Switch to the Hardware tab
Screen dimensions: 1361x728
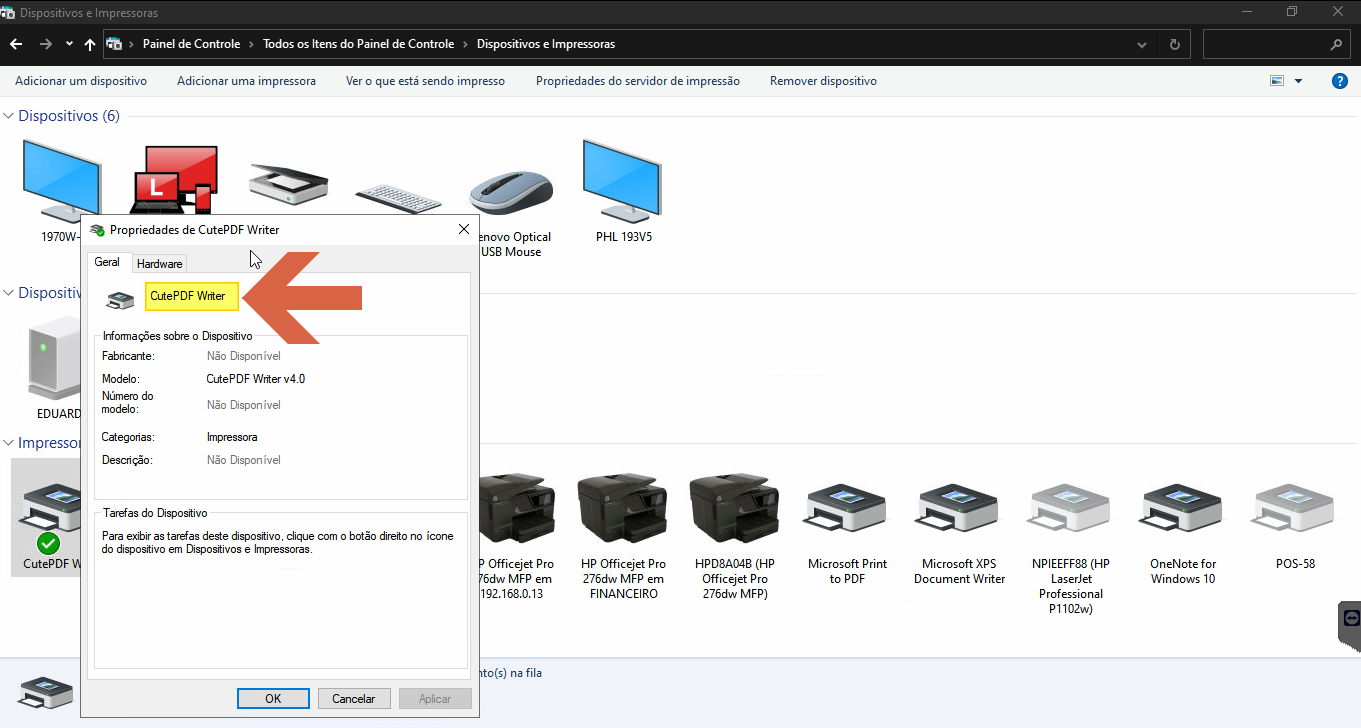160,264
